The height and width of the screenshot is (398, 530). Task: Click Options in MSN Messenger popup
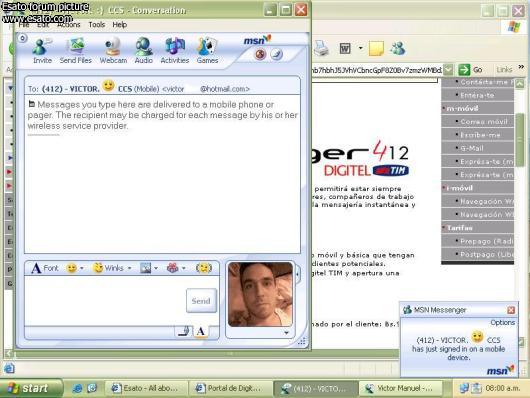pos(503,323)
